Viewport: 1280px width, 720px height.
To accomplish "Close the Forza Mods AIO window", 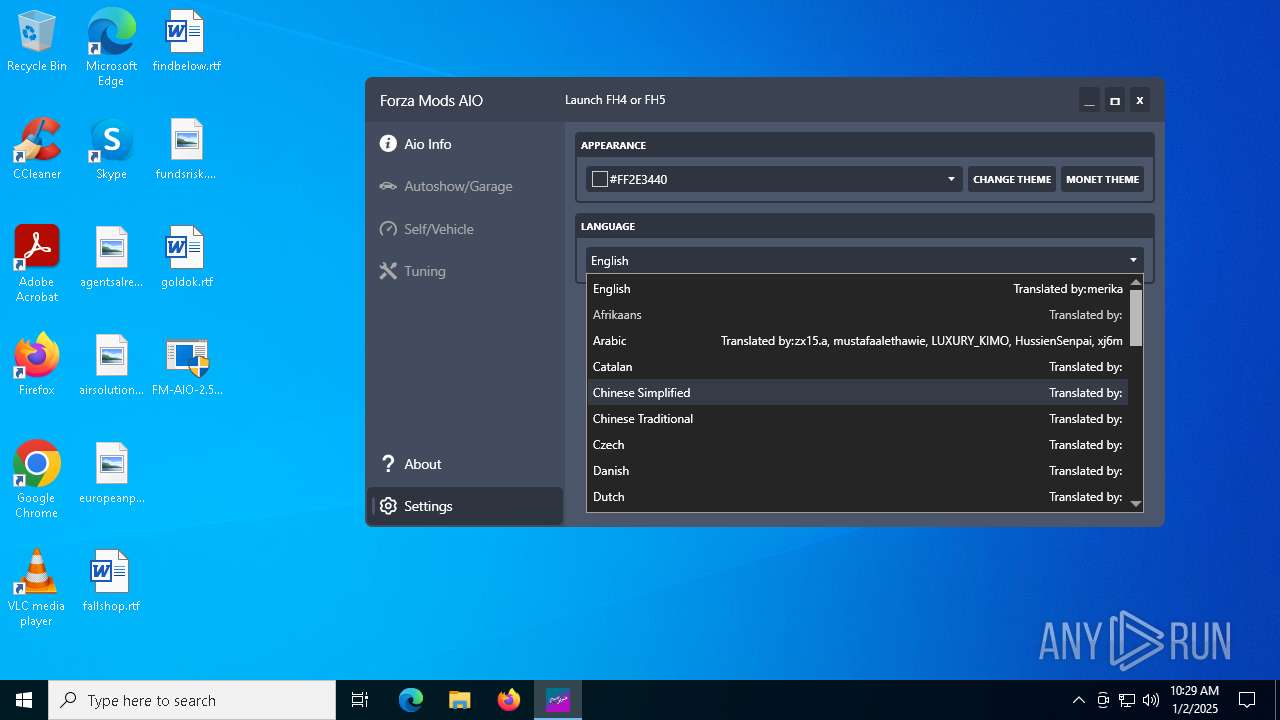I will coord(1139,101).
